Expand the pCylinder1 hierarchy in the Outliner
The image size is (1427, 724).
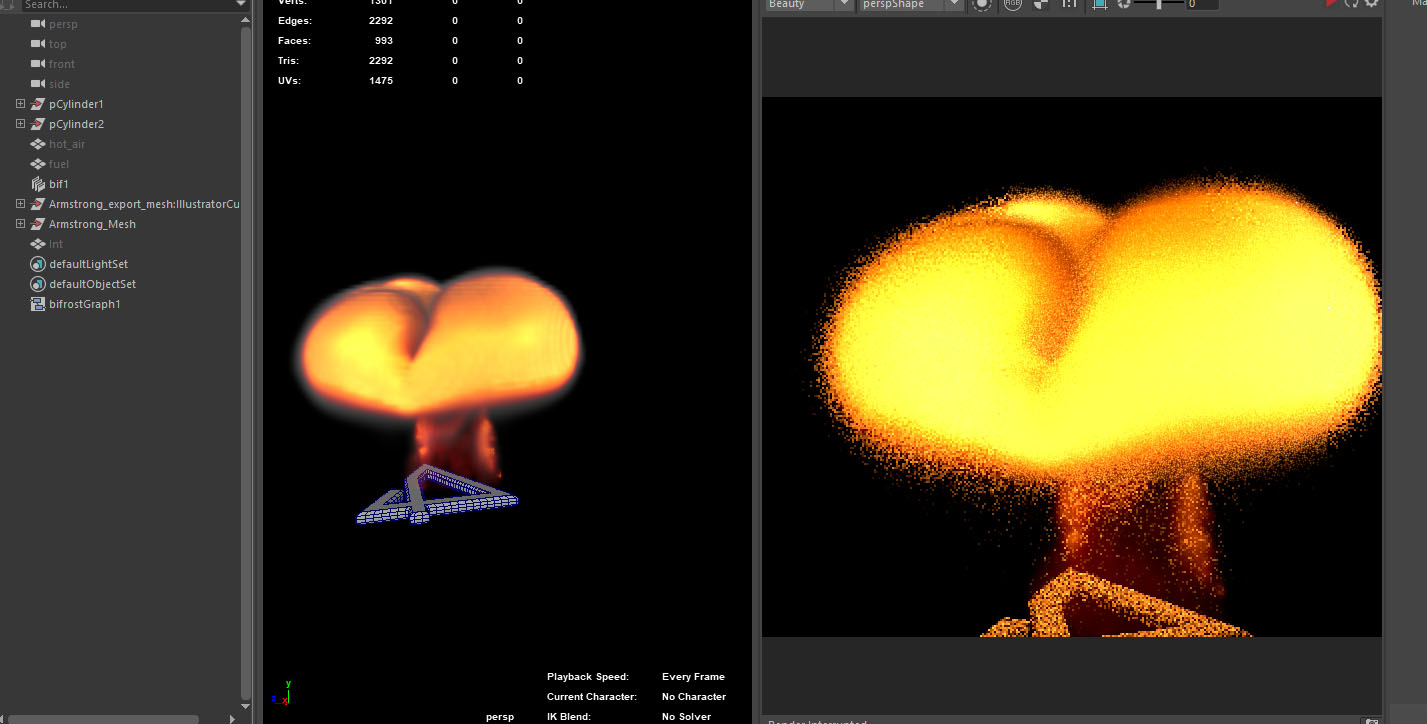point(20,103)
